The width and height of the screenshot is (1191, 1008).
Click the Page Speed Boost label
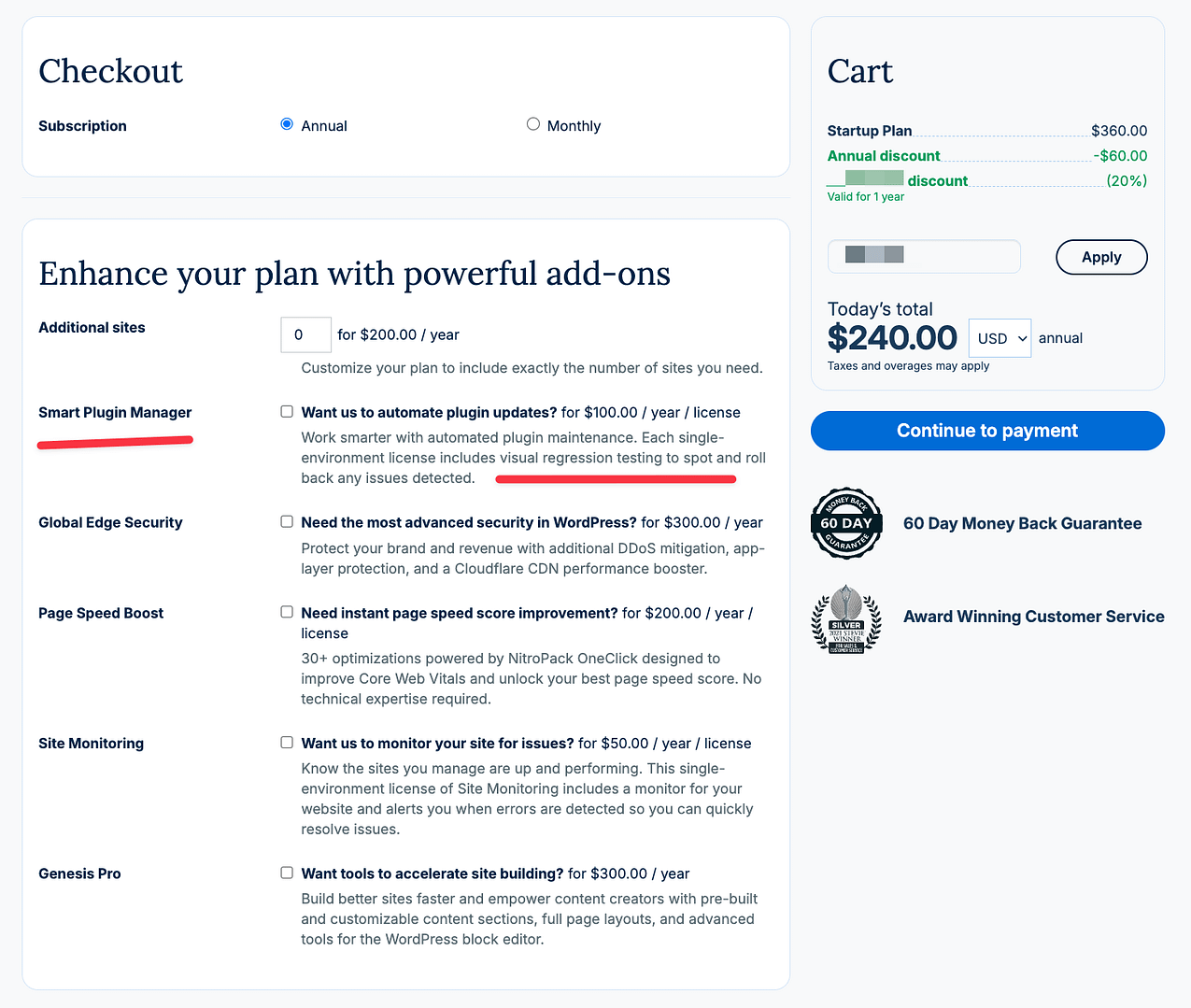[x=101, y=614]
